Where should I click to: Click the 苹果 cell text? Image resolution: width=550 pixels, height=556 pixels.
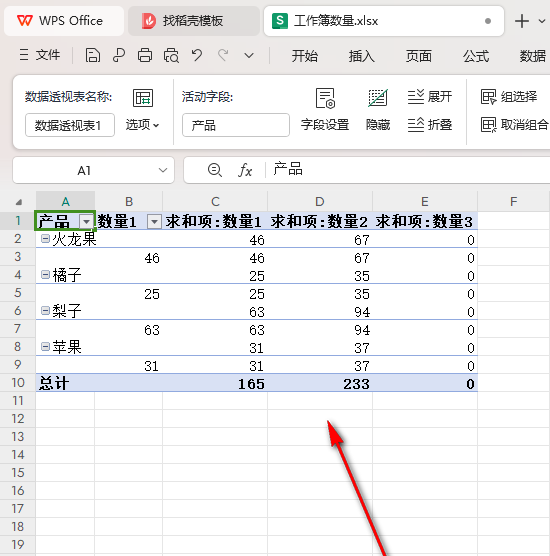[67, 347]
